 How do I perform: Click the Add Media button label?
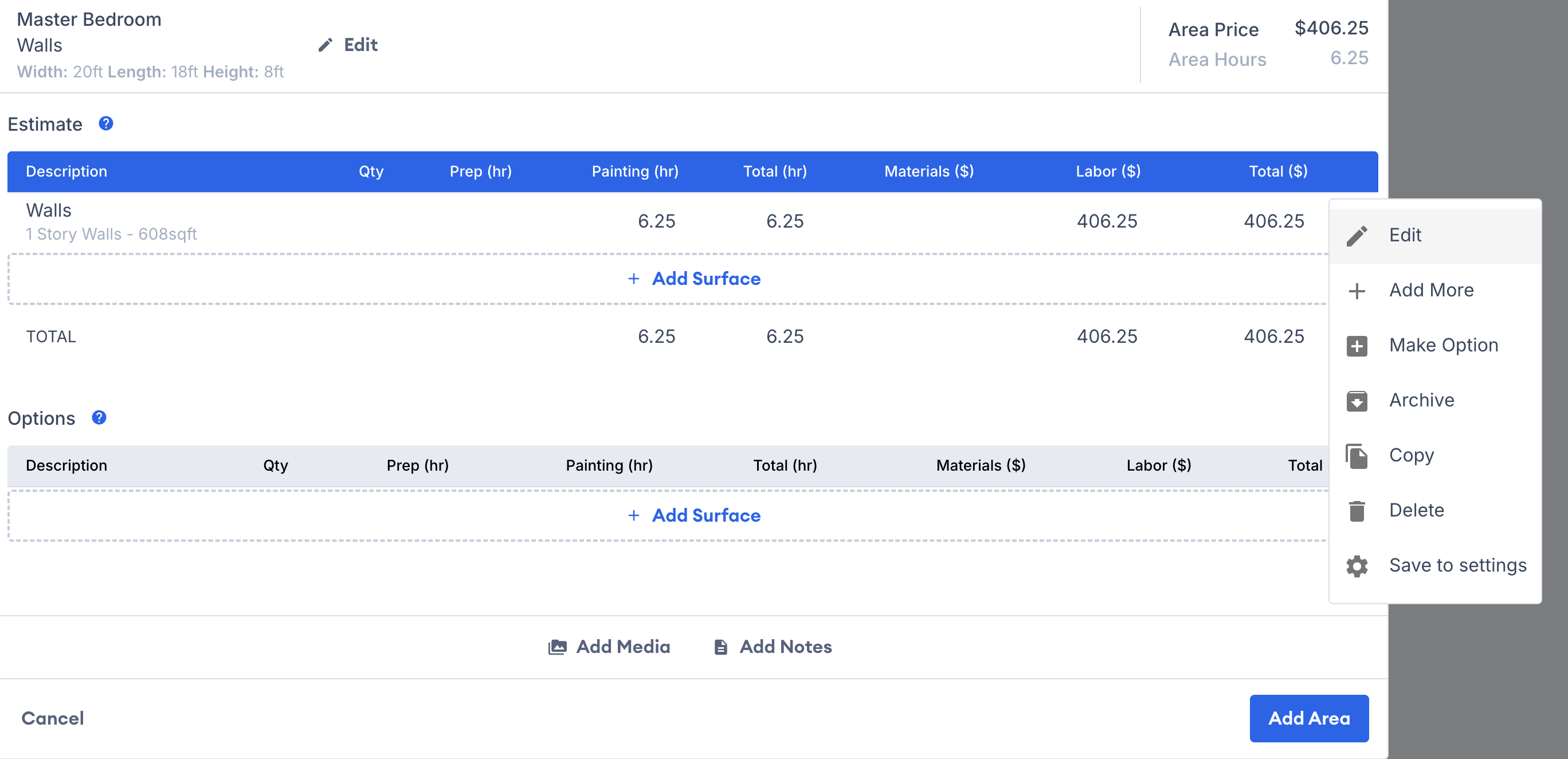623,647
